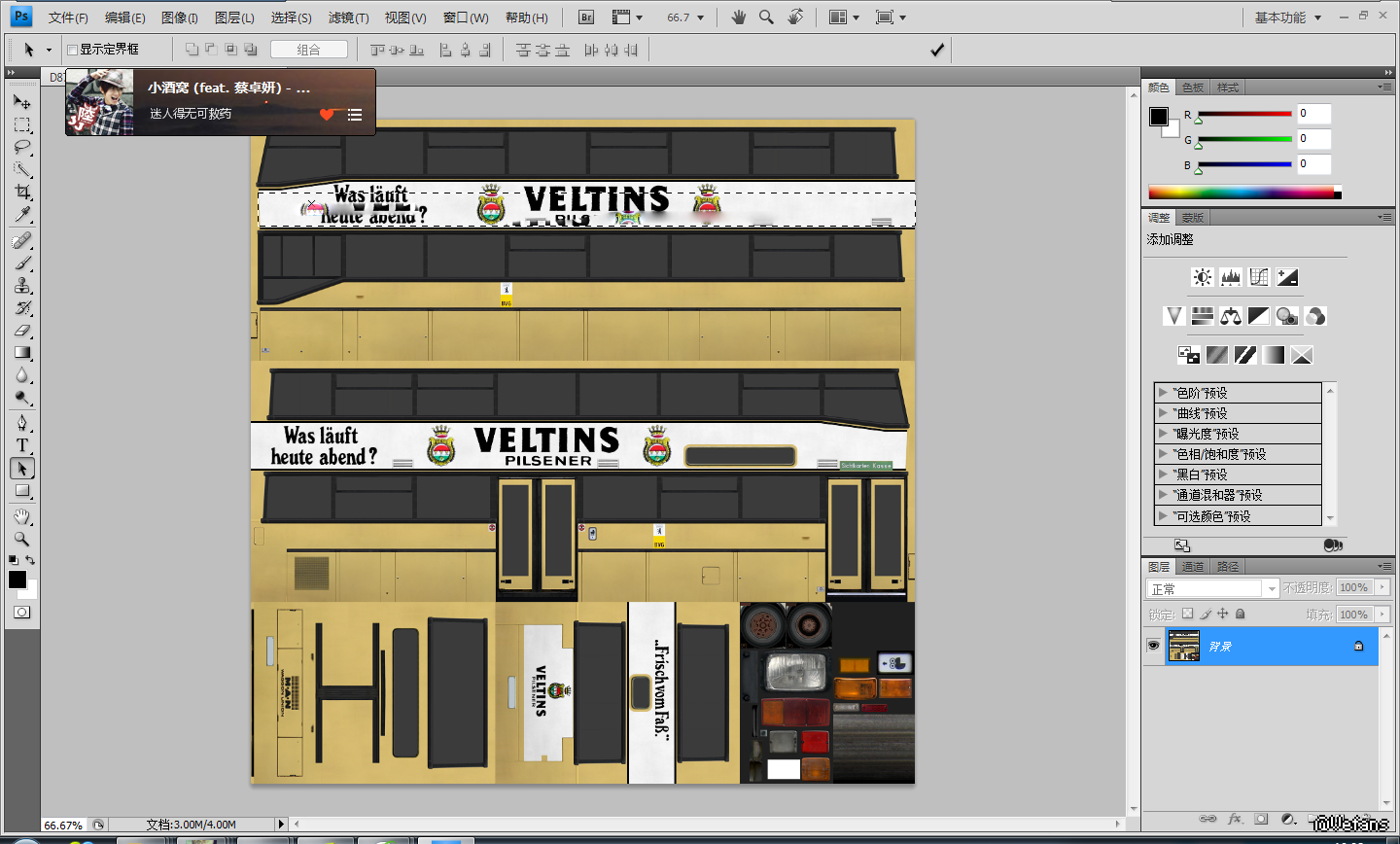Image resolution: width=1400 pixels, height=844 pixels.
Task: Toggle the heart on the song popup
Action: (327, 115)
